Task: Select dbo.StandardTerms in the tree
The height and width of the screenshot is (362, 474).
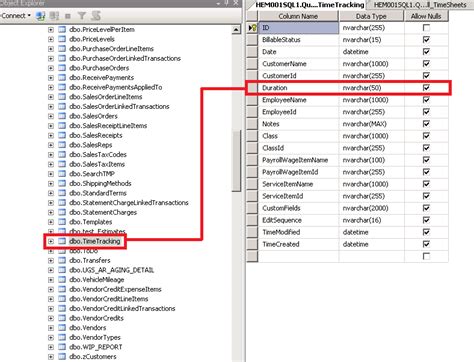Action: click(98, 193)
